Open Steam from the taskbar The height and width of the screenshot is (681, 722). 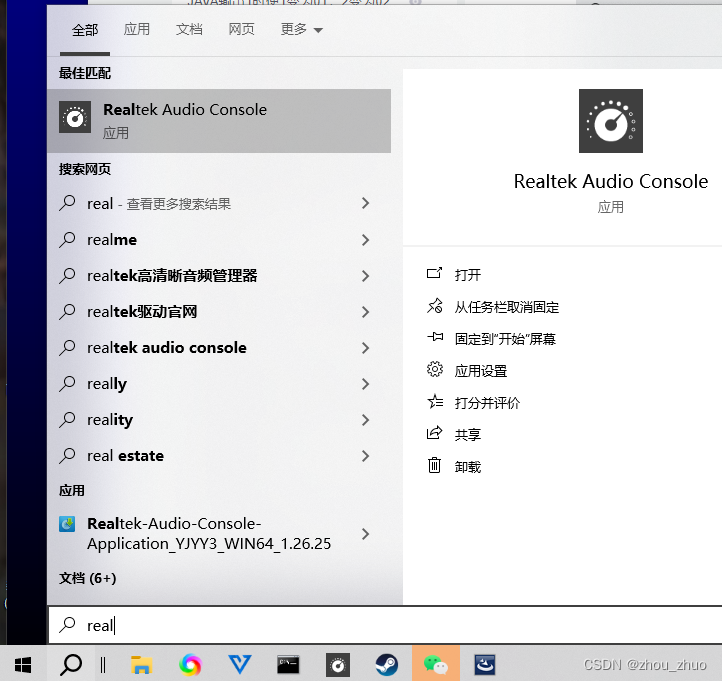pyautogui.click(x=387, y=665)
